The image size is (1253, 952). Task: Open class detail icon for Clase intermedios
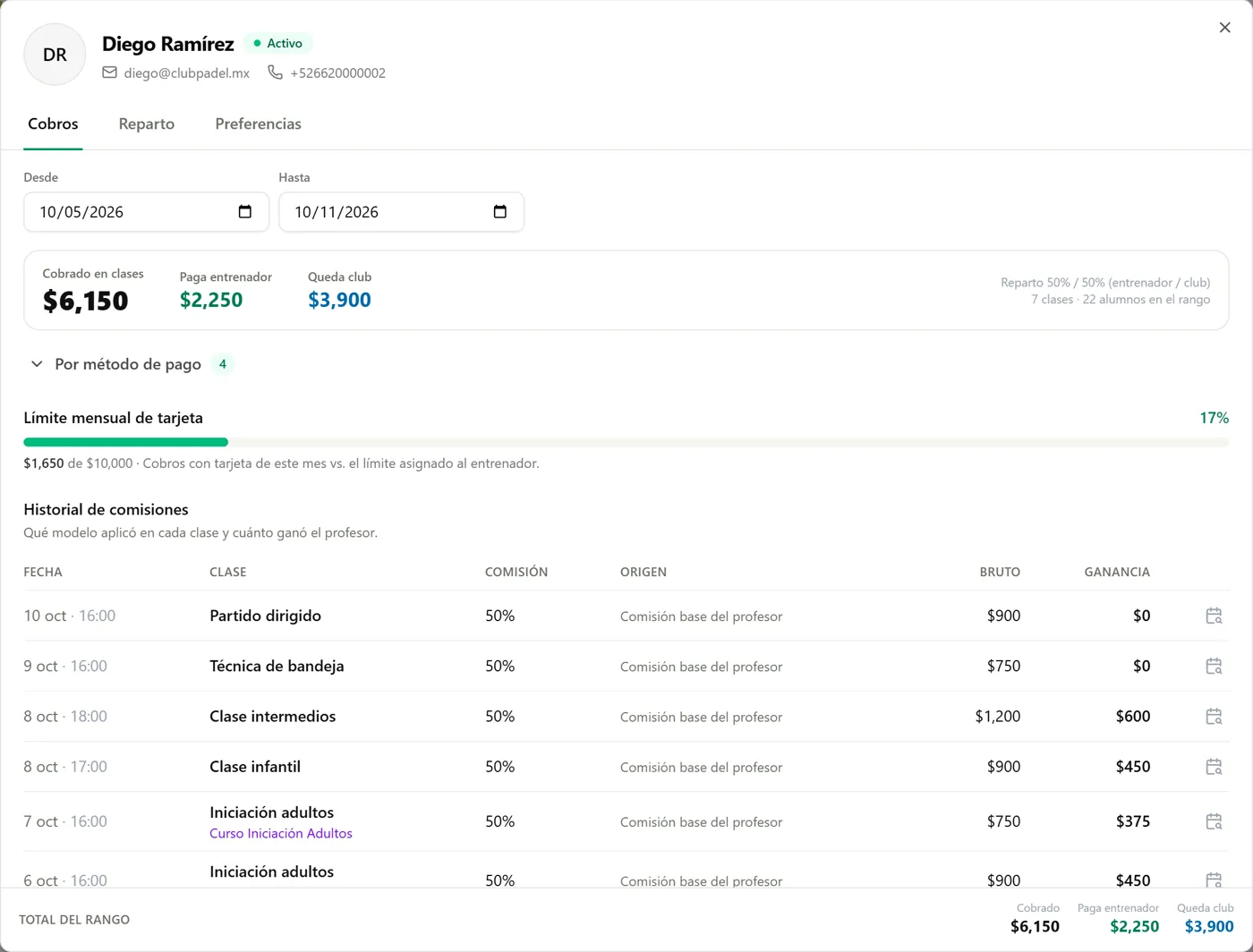pos(1214,716)
